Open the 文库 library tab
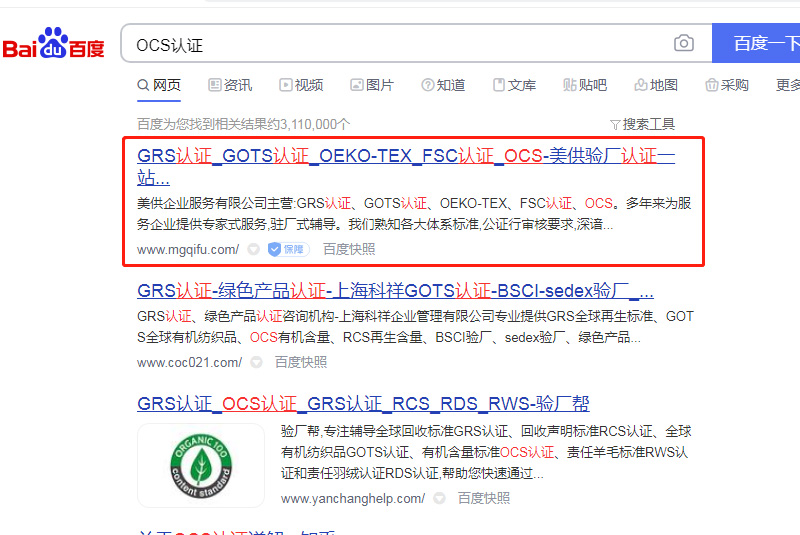Image resolution: width=800 pixels, height=535 pixels. (513, 85)
